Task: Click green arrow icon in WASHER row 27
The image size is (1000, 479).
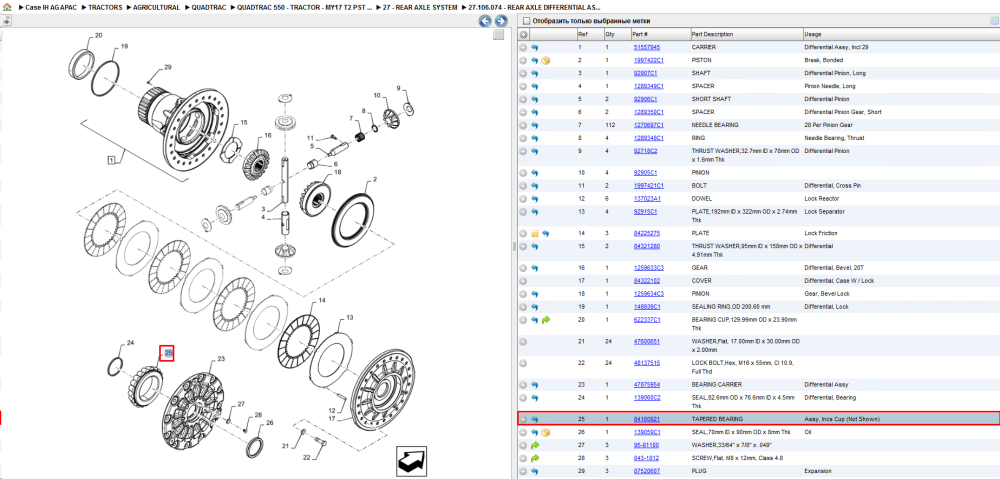Action: pyautogui.click(x=535, y=445)
